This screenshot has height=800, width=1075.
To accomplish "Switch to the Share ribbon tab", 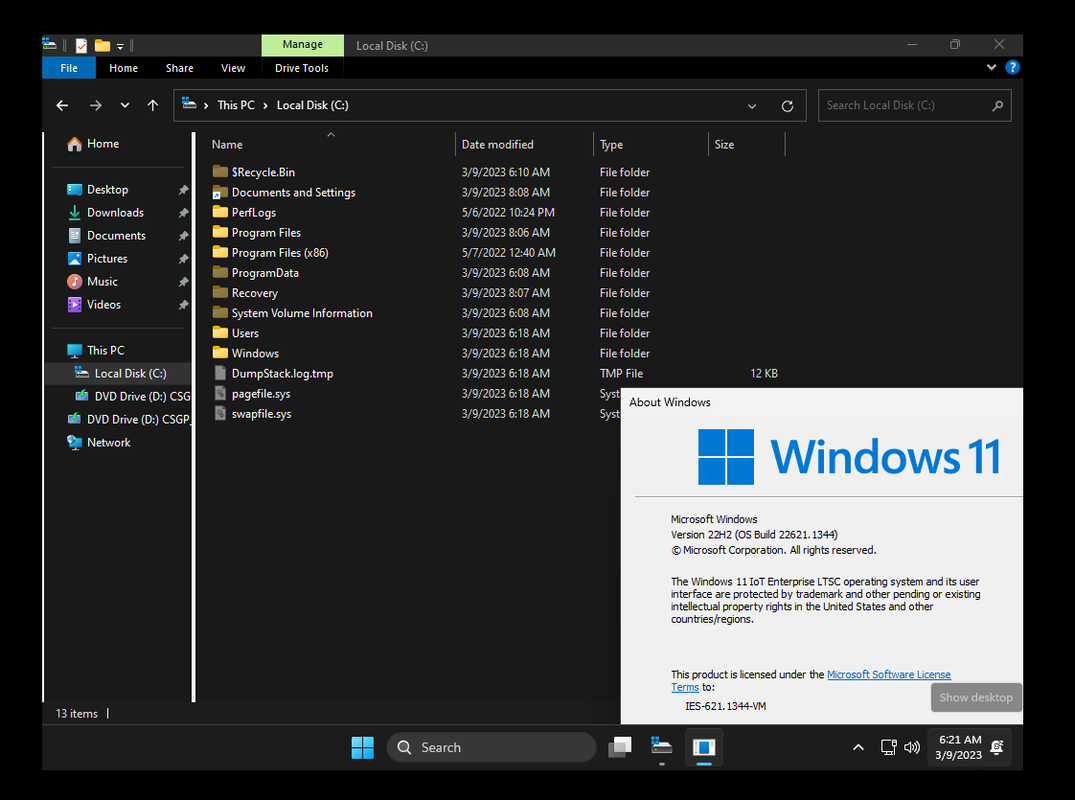I will [x=180, y=68].
